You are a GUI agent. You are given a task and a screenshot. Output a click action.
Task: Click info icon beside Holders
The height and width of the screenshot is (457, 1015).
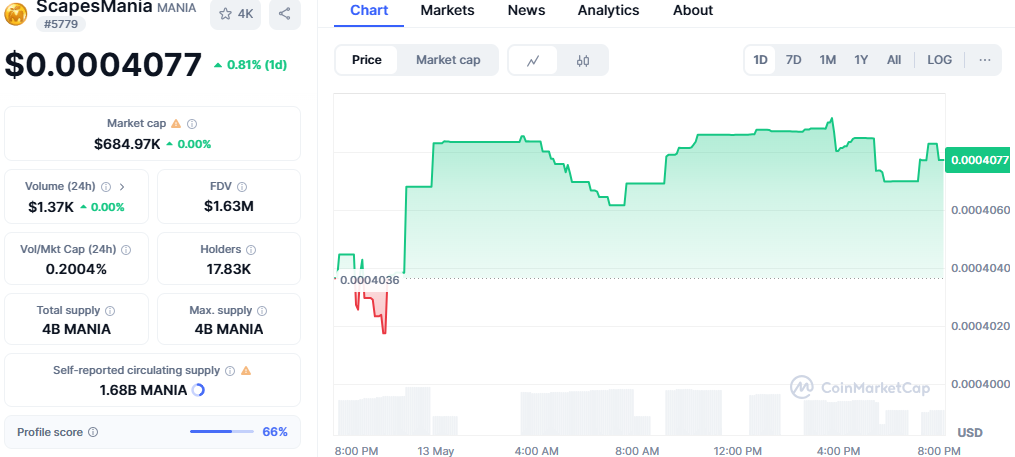(x=251, y=250)
